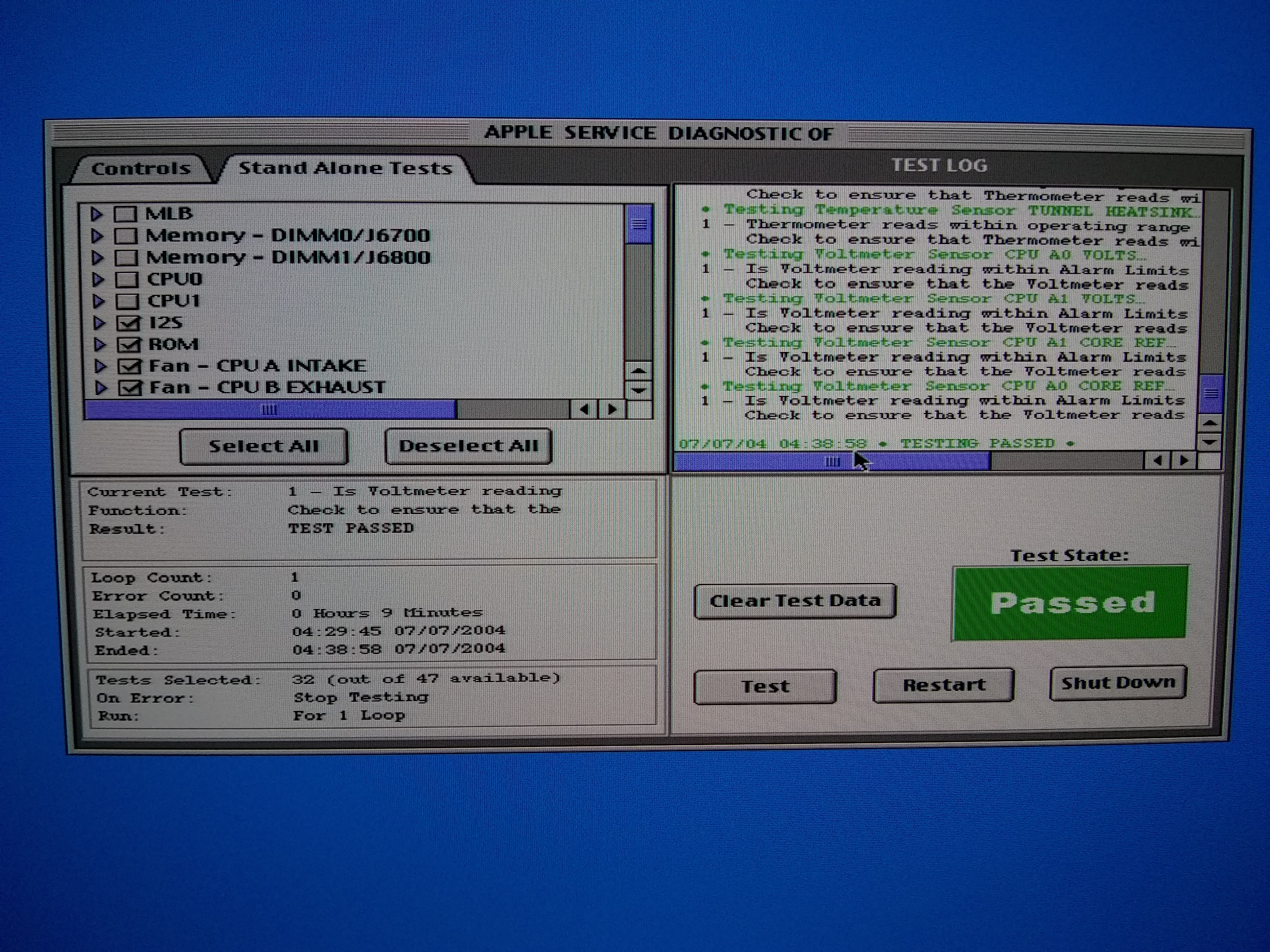1270x952 pixels.
Task: Click test list scroll-up arrow
Action: [639, 371]
